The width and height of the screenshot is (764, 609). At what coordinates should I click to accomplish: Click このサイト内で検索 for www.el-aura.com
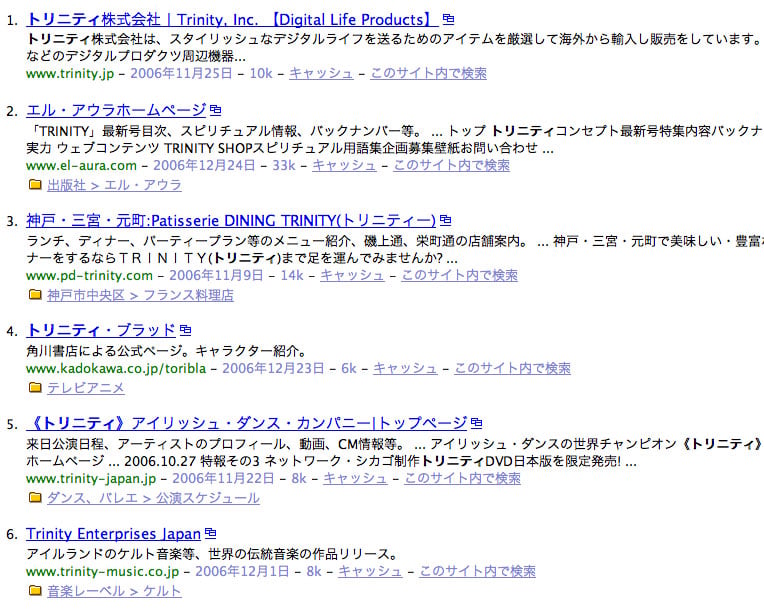(452, 166)
